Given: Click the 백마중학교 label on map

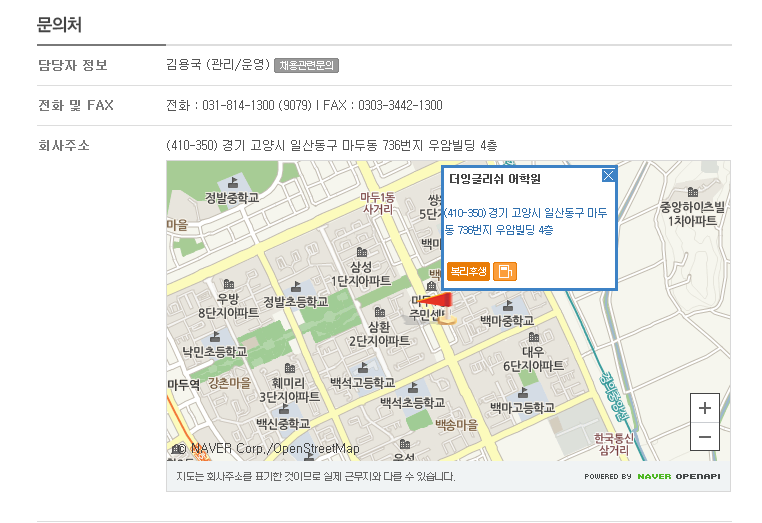Looking at the screenshot, I should (x=507, y=320).
